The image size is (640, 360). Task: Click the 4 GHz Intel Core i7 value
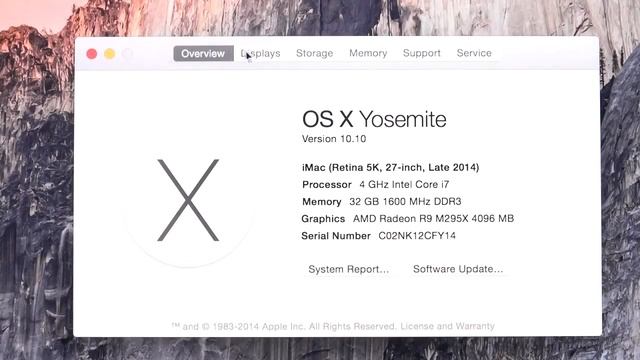tap(404, 184)
